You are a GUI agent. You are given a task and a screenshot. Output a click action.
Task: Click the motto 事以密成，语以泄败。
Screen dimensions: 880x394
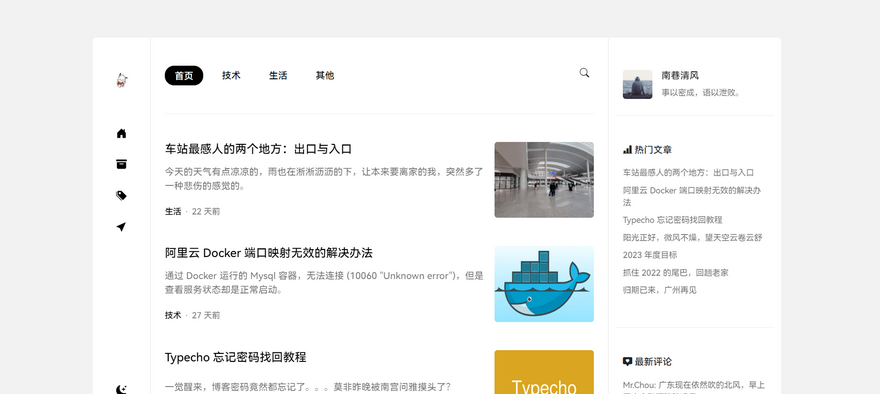click(701, 93)
